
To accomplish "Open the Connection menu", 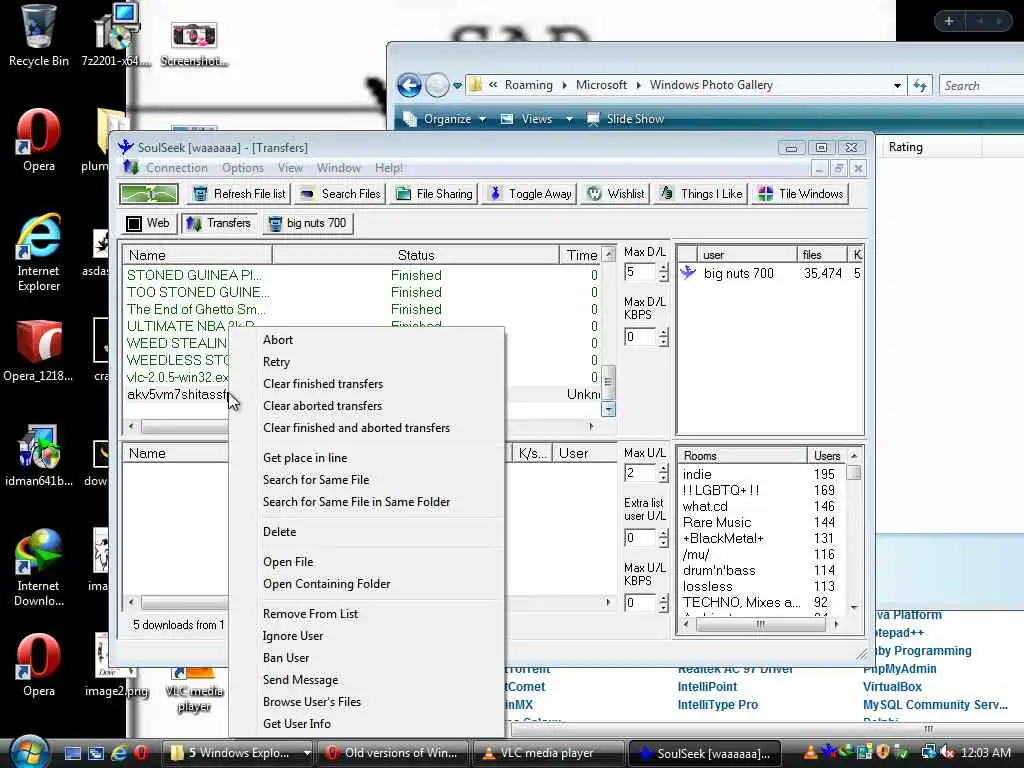I will [176, 168].
